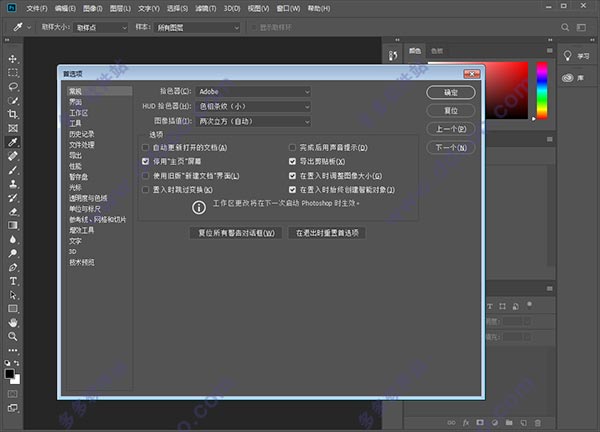Select the Eyedropper tool in the toolbox
This screenshot has width=600, height=432.
coord(13,142)
